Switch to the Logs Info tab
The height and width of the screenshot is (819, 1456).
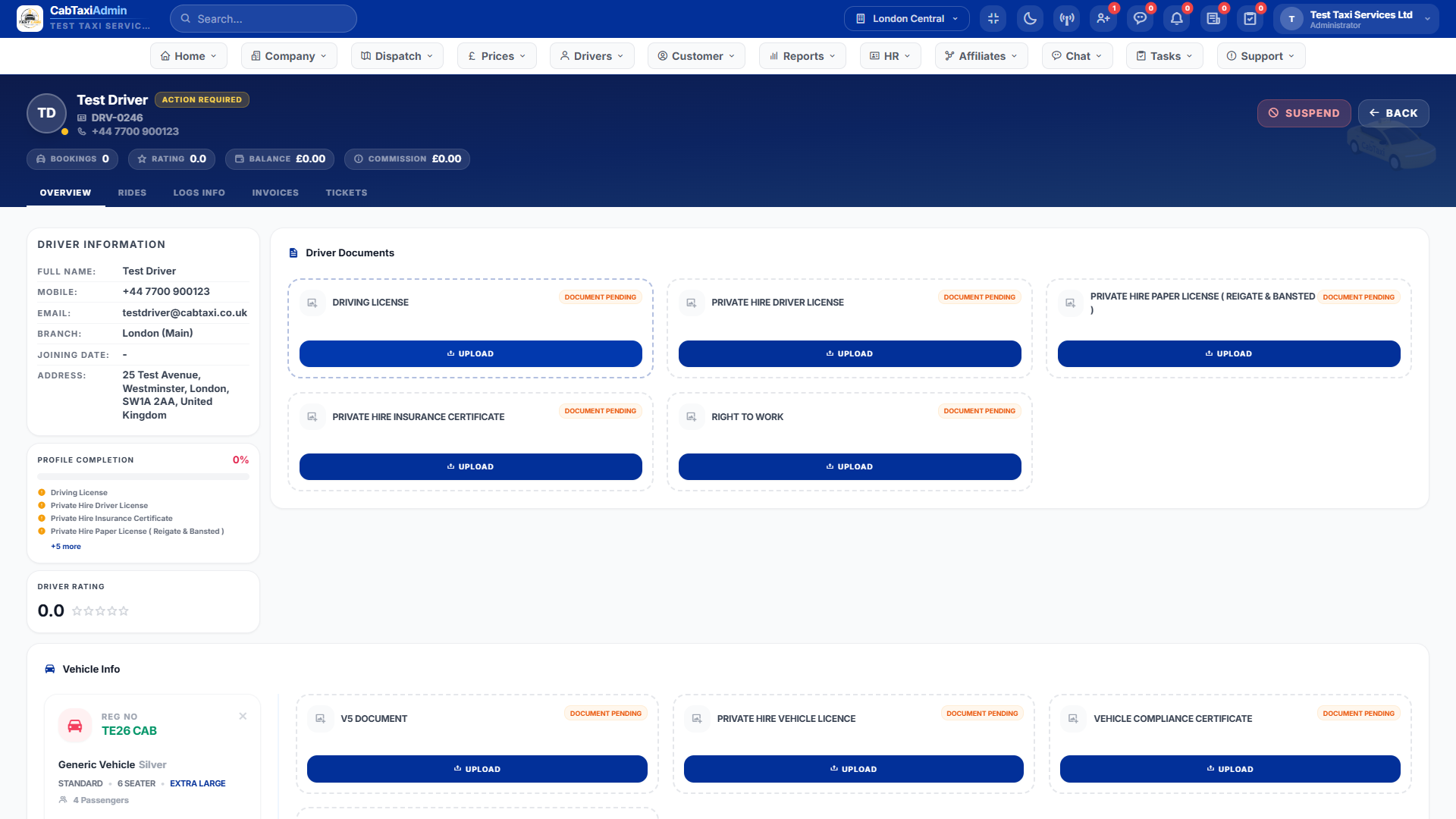(x=199, y=193)
